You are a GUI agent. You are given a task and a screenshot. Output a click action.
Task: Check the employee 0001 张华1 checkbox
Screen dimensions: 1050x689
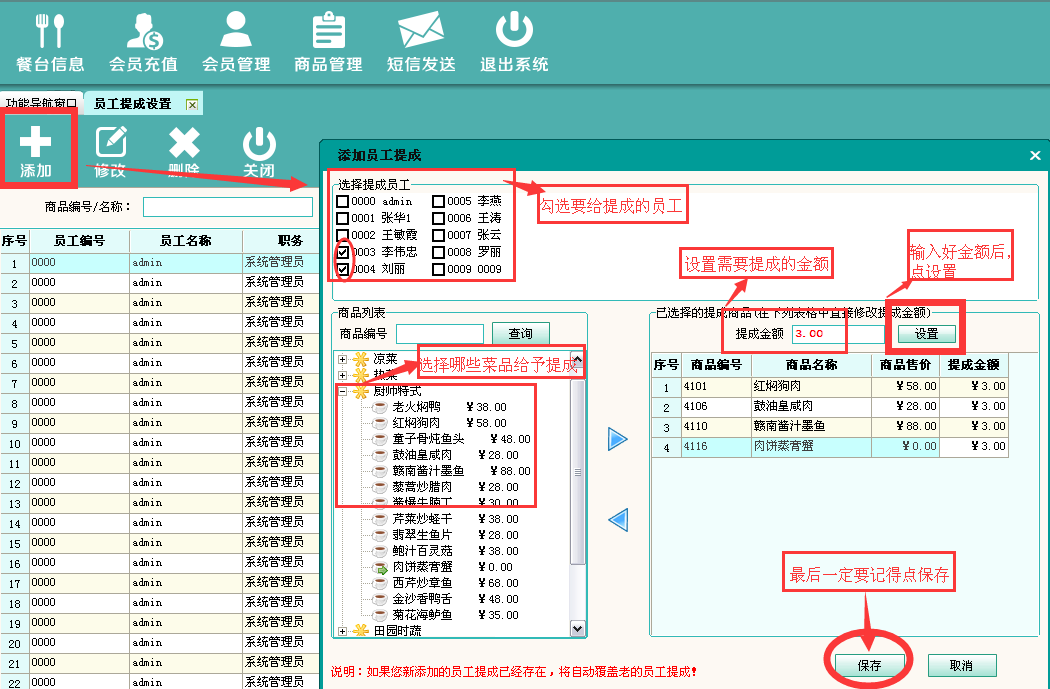point(343,218)
